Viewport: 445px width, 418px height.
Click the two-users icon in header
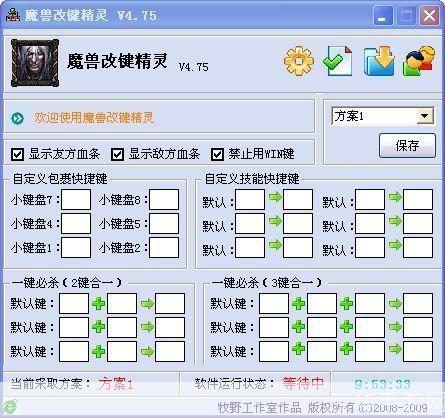tap(419, 61)
